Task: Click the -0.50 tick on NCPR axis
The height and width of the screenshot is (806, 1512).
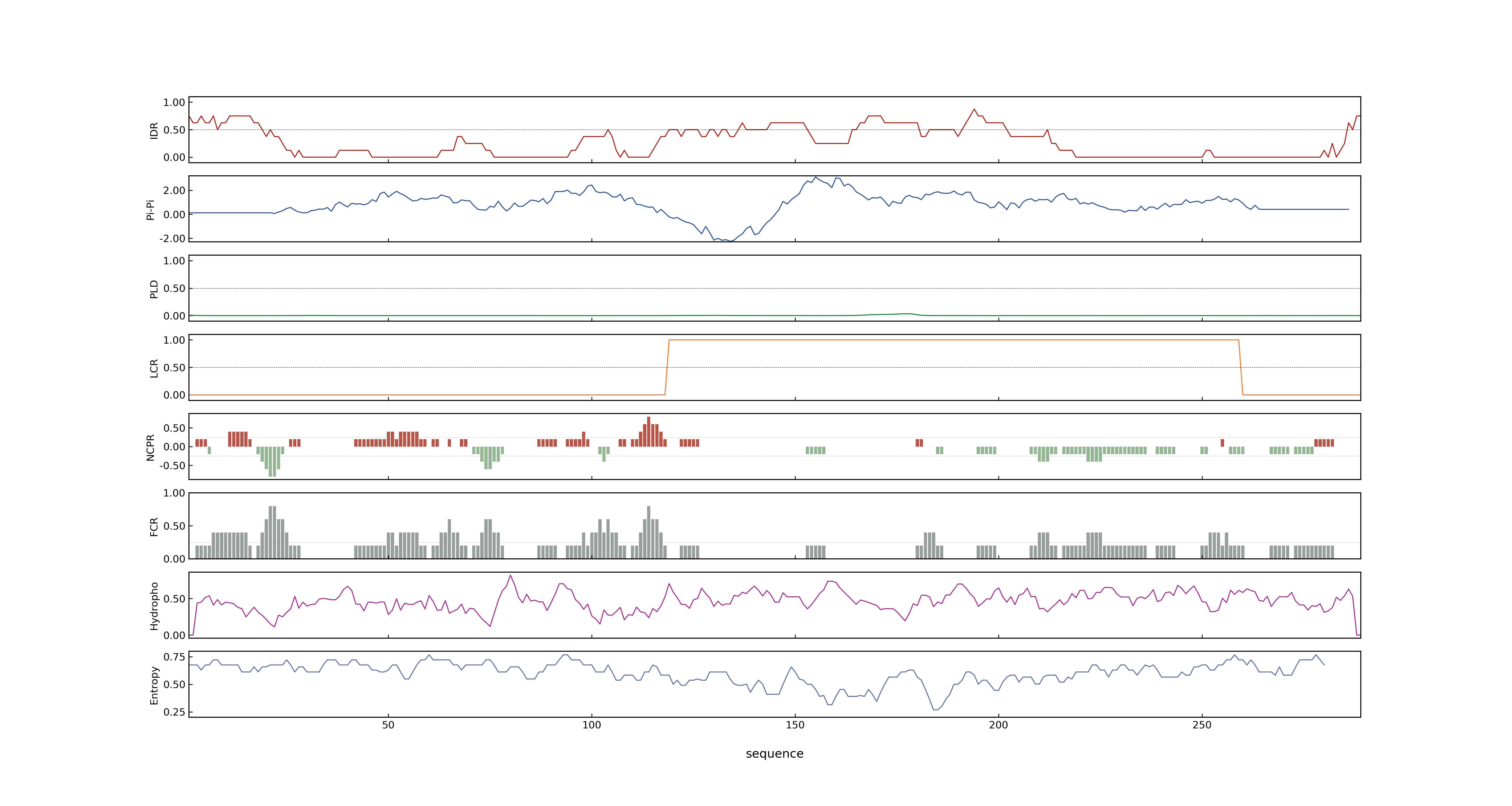Action: 172,466
